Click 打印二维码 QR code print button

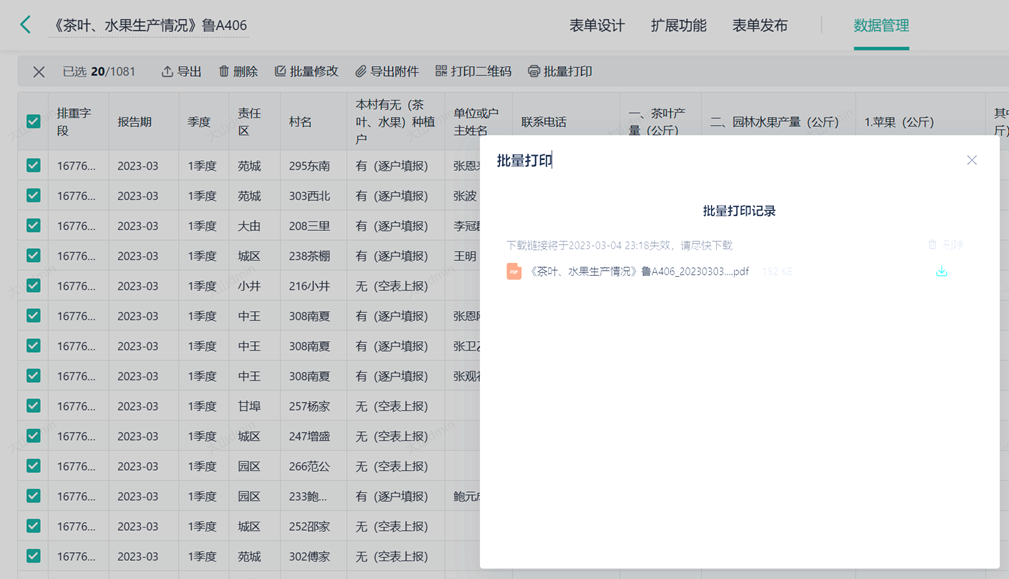click(x=473, y=72)
